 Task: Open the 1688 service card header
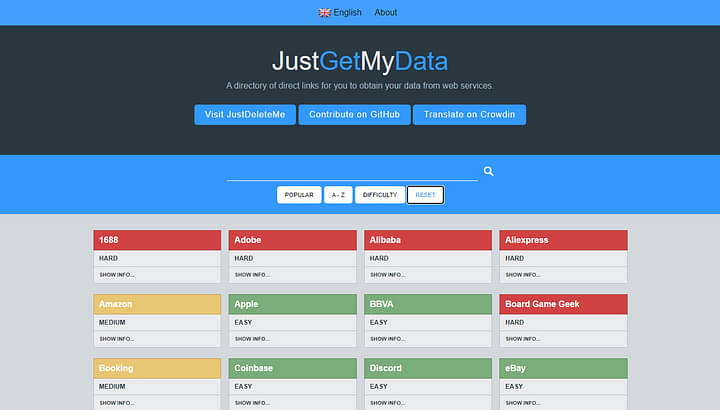[157, 240]
